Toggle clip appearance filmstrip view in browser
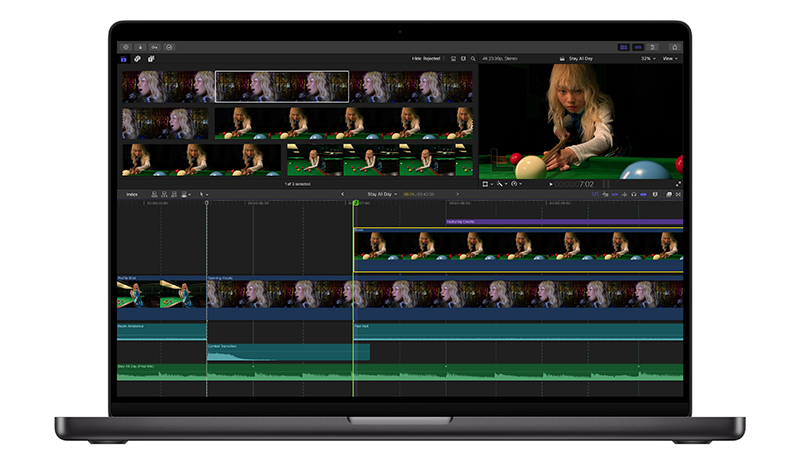The image size is (800, 463). (x=452, y=59)
